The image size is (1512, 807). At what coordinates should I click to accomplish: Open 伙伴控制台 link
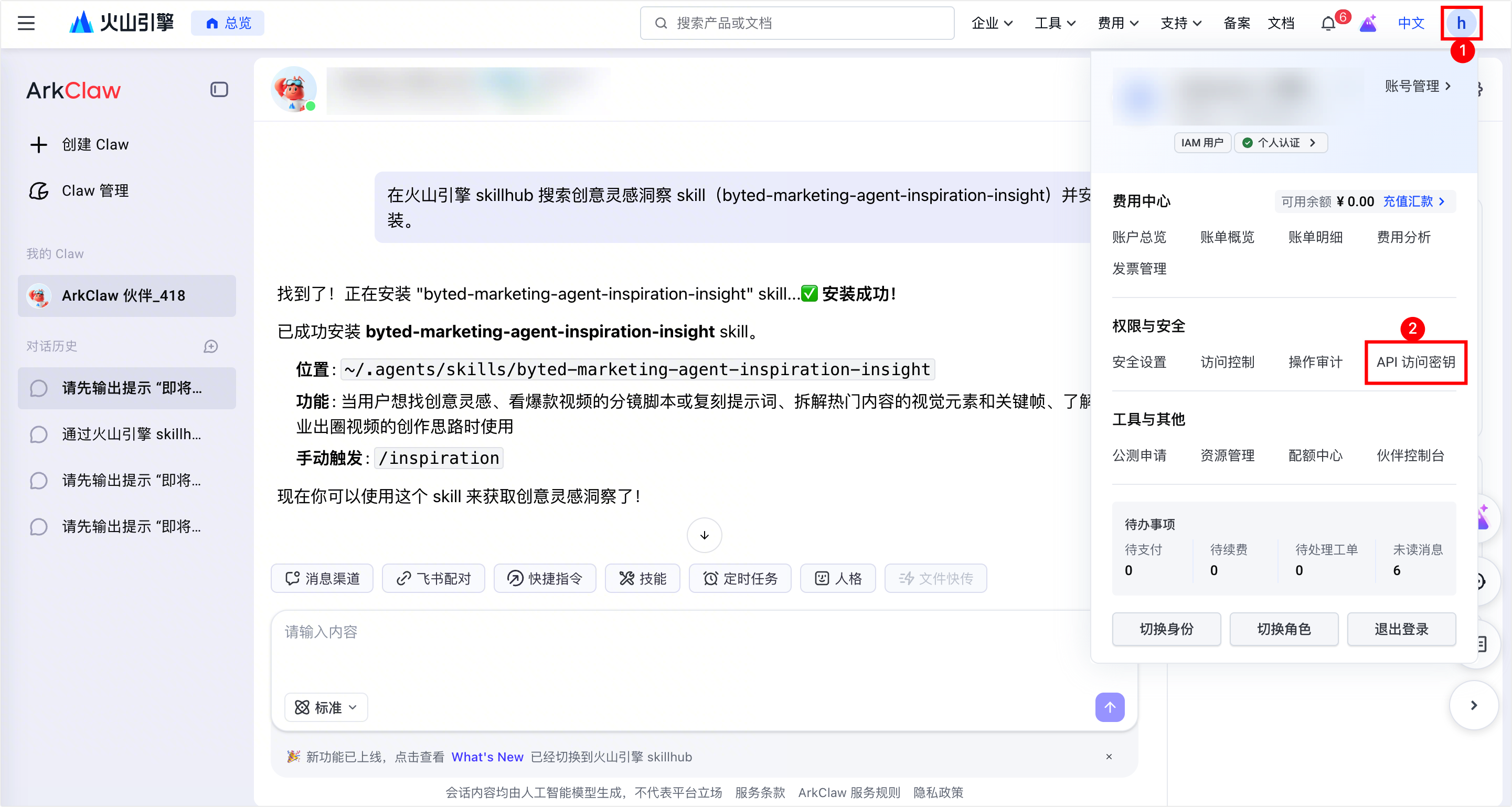1410,455
